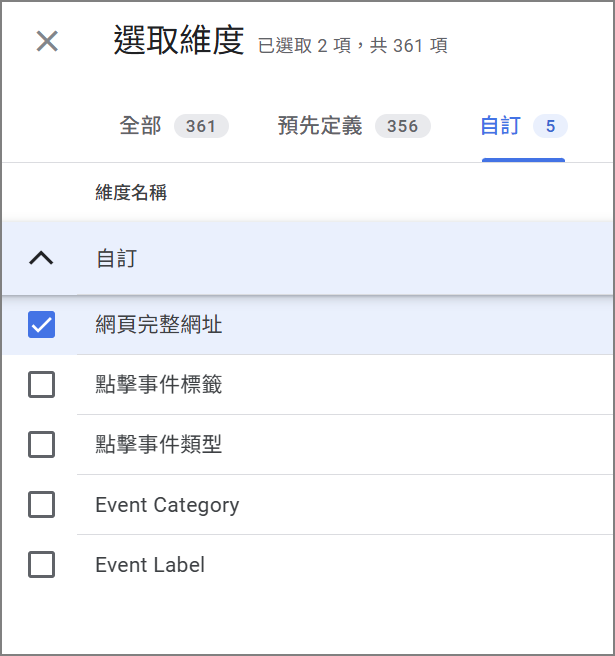The image size is (615, 656).
Task: Click the Event Label row label
Action: click(150, 565)
